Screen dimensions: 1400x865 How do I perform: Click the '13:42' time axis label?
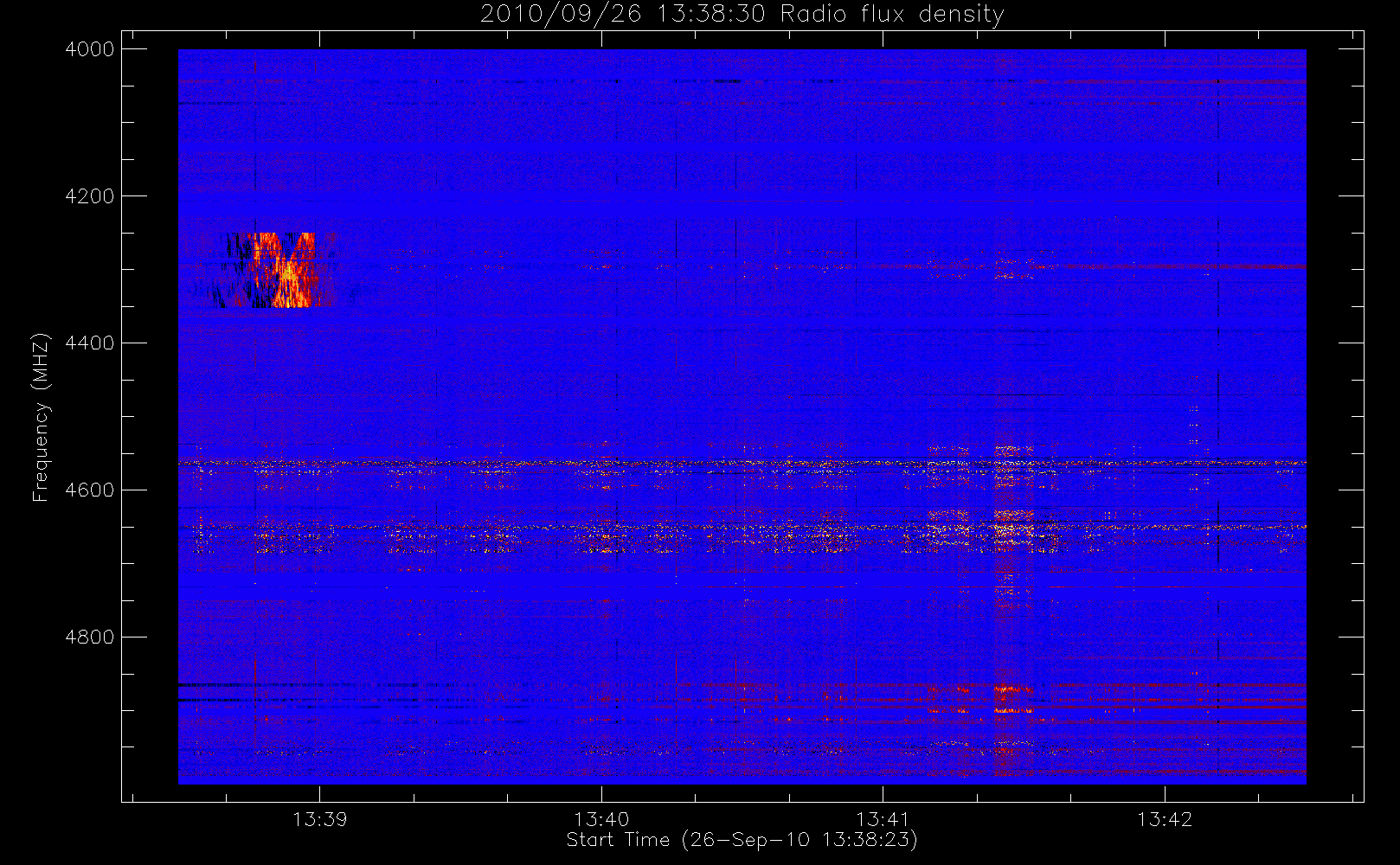[1165, 819]
